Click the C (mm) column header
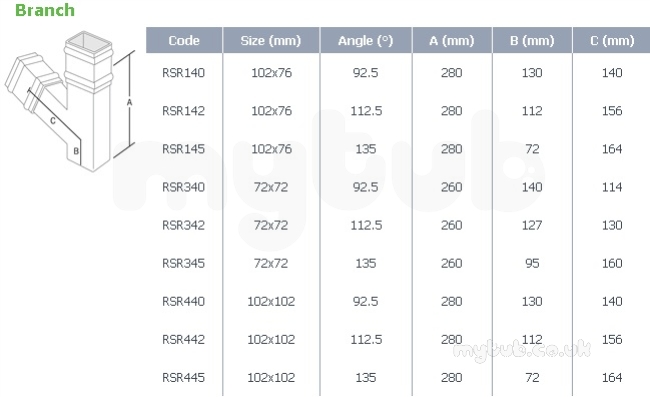This screenshot has height=397, width=650. (x=612, y=40)
